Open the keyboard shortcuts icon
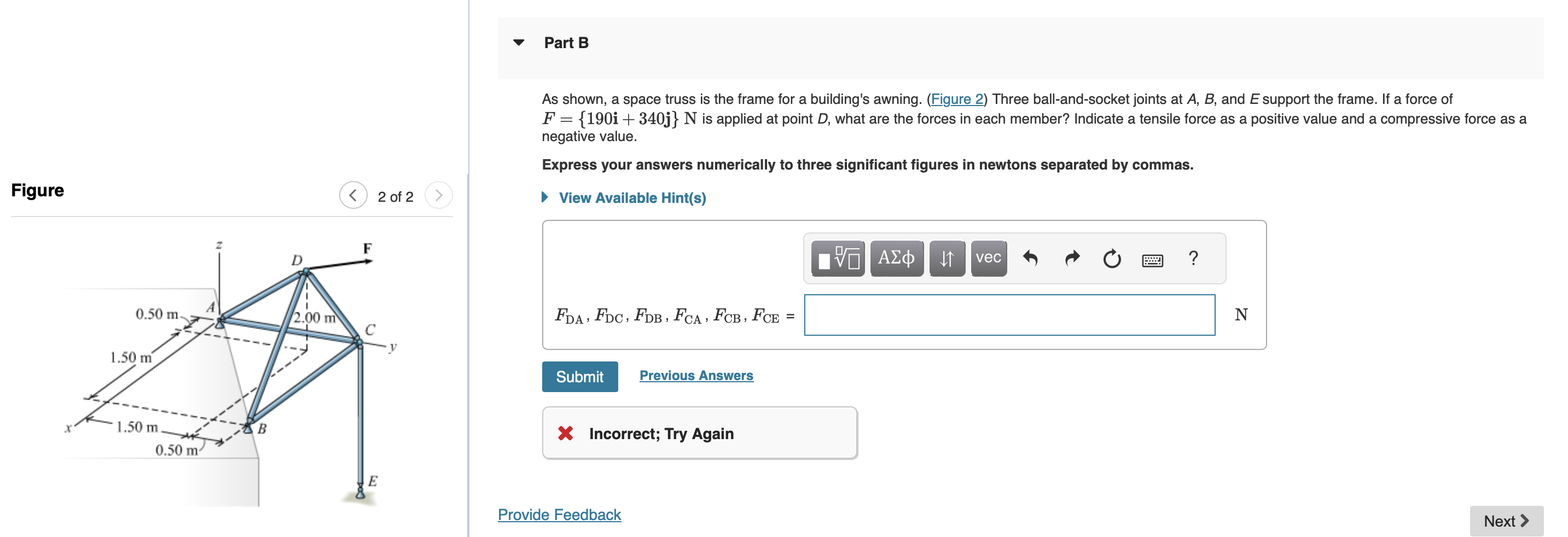The image size is (1568, 537). point(1152,260)
